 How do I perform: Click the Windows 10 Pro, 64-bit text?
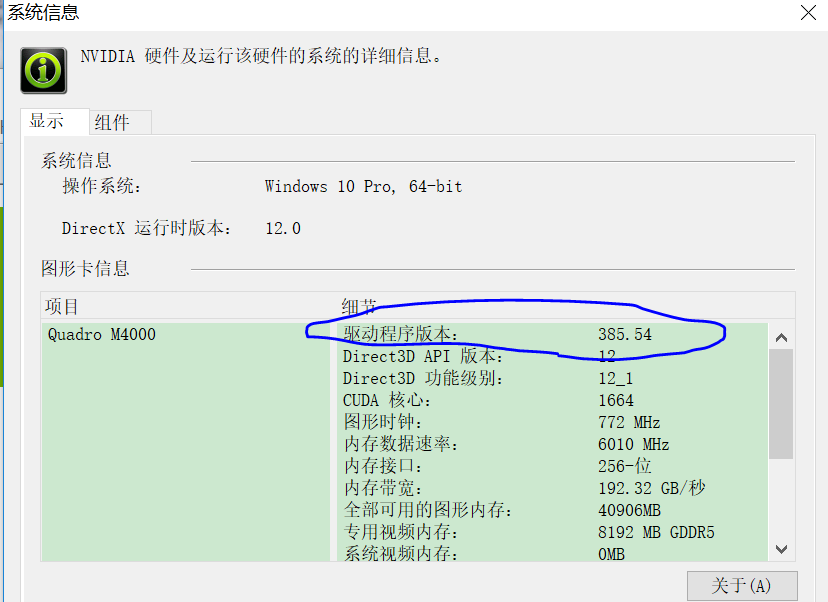[363, 186]
